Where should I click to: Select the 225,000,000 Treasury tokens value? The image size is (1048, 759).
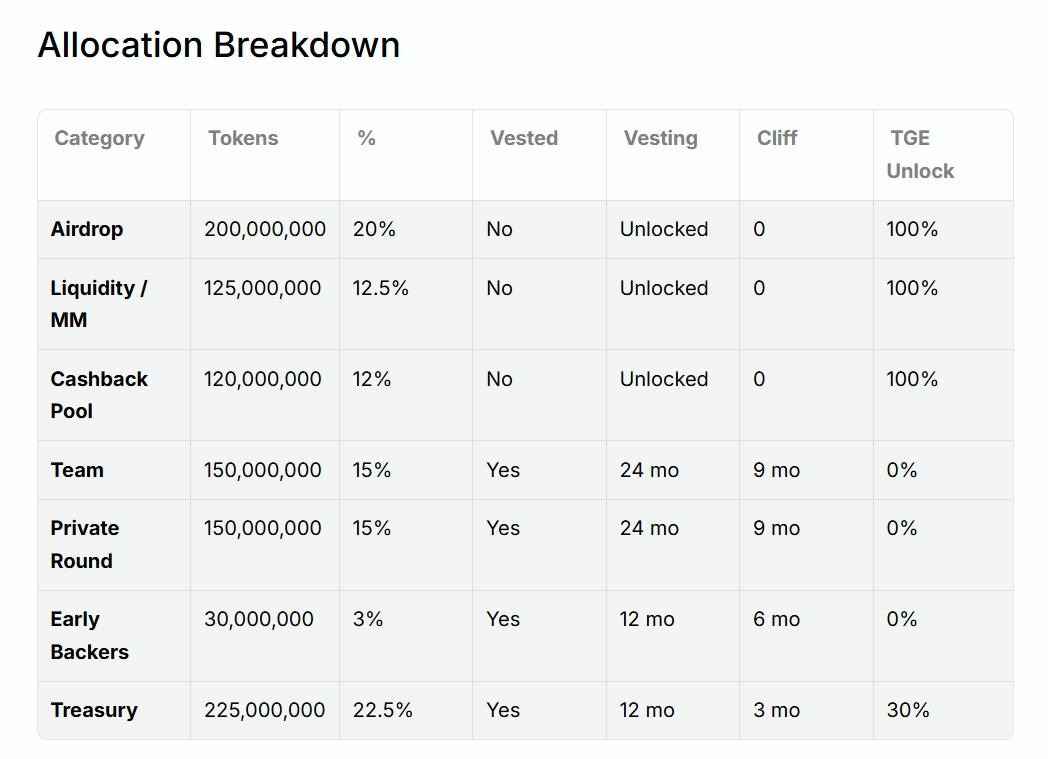(x=265, y=710)
